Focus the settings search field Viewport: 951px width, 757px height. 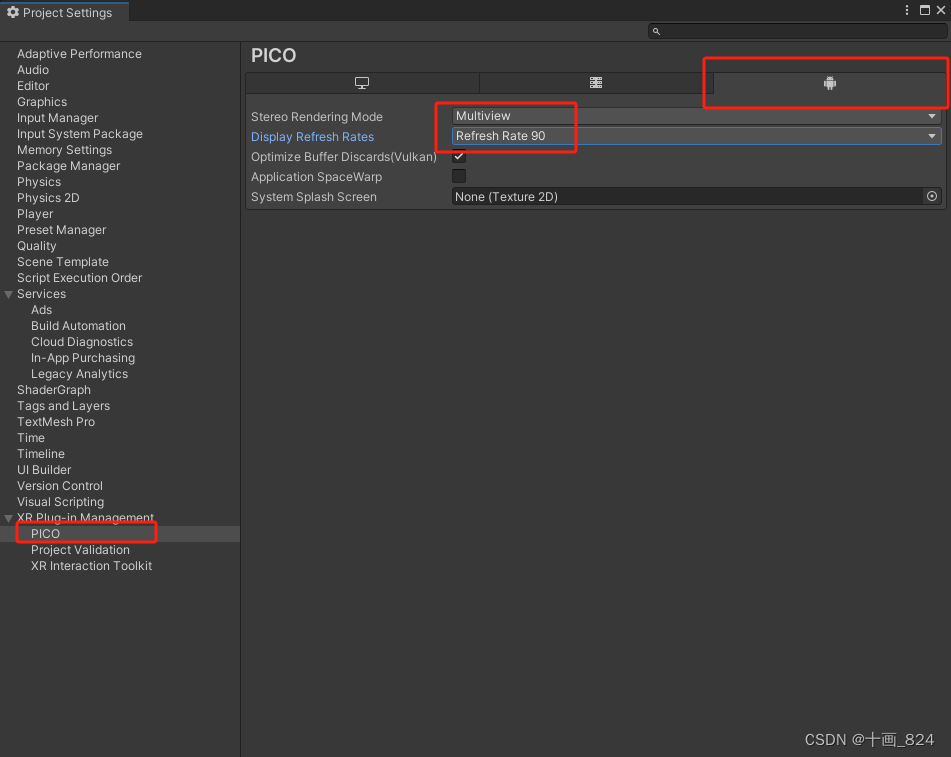click(797, 31)
